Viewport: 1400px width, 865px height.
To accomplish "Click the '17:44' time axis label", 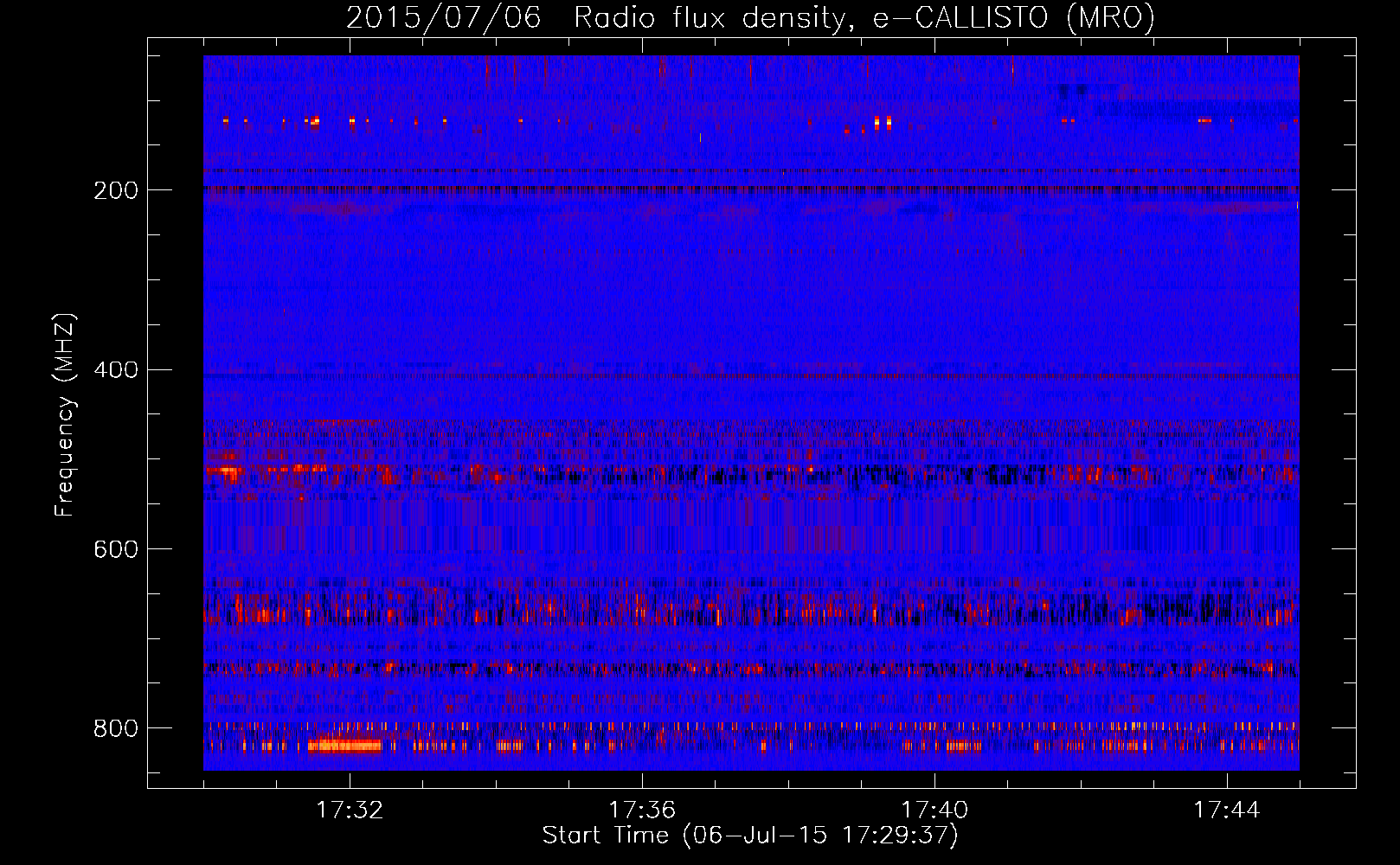I will click(1227, 811).
